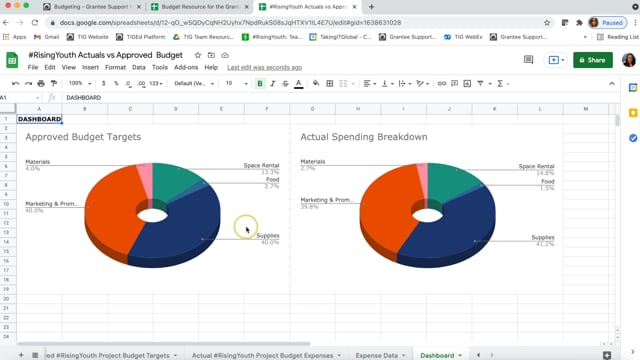Toggle bold formatting
Image resolution: width=640 pixels, height=360 pixels.
coord(260,84)
